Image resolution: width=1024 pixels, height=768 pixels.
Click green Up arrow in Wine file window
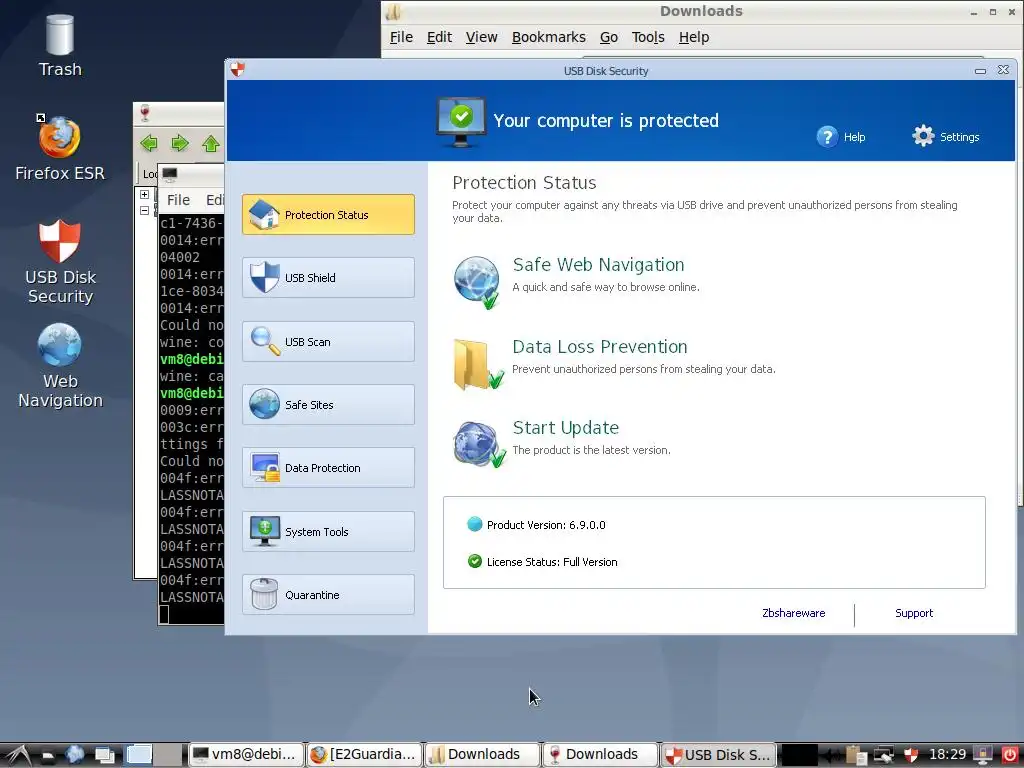tap(210, 143)
